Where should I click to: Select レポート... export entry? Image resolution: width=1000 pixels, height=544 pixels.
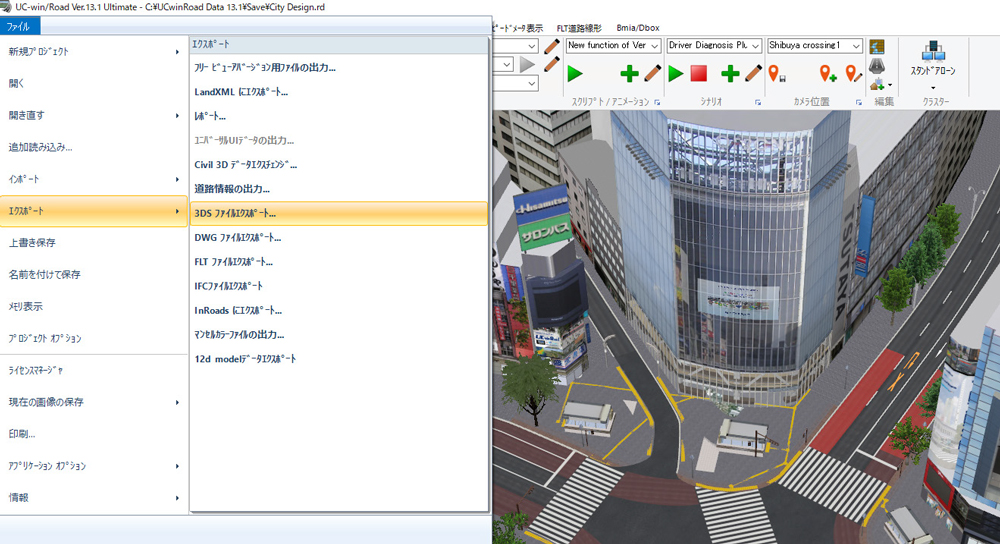point(339,116)
